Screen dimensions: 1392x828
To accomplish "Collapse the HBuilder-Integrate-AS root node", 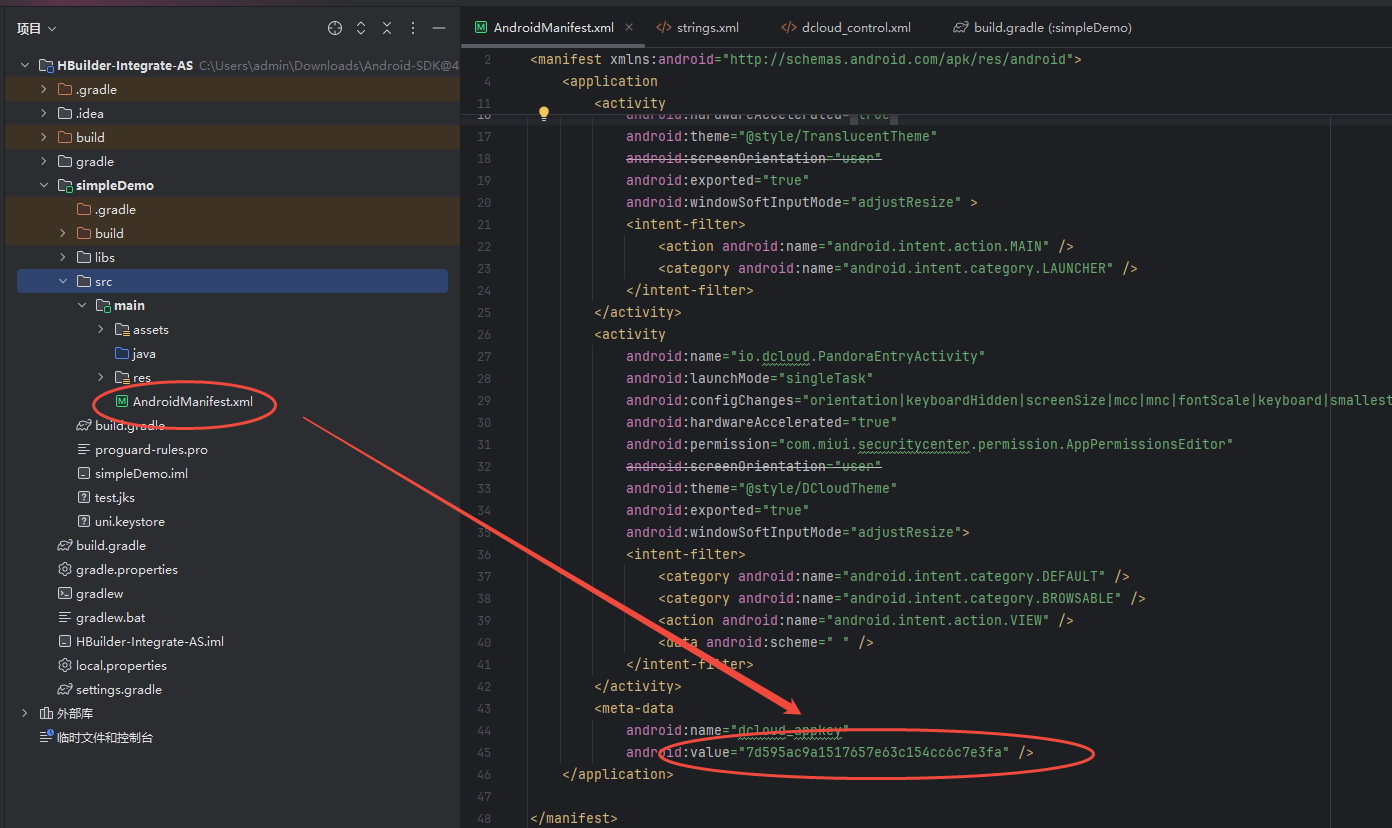I will (24, 65).
